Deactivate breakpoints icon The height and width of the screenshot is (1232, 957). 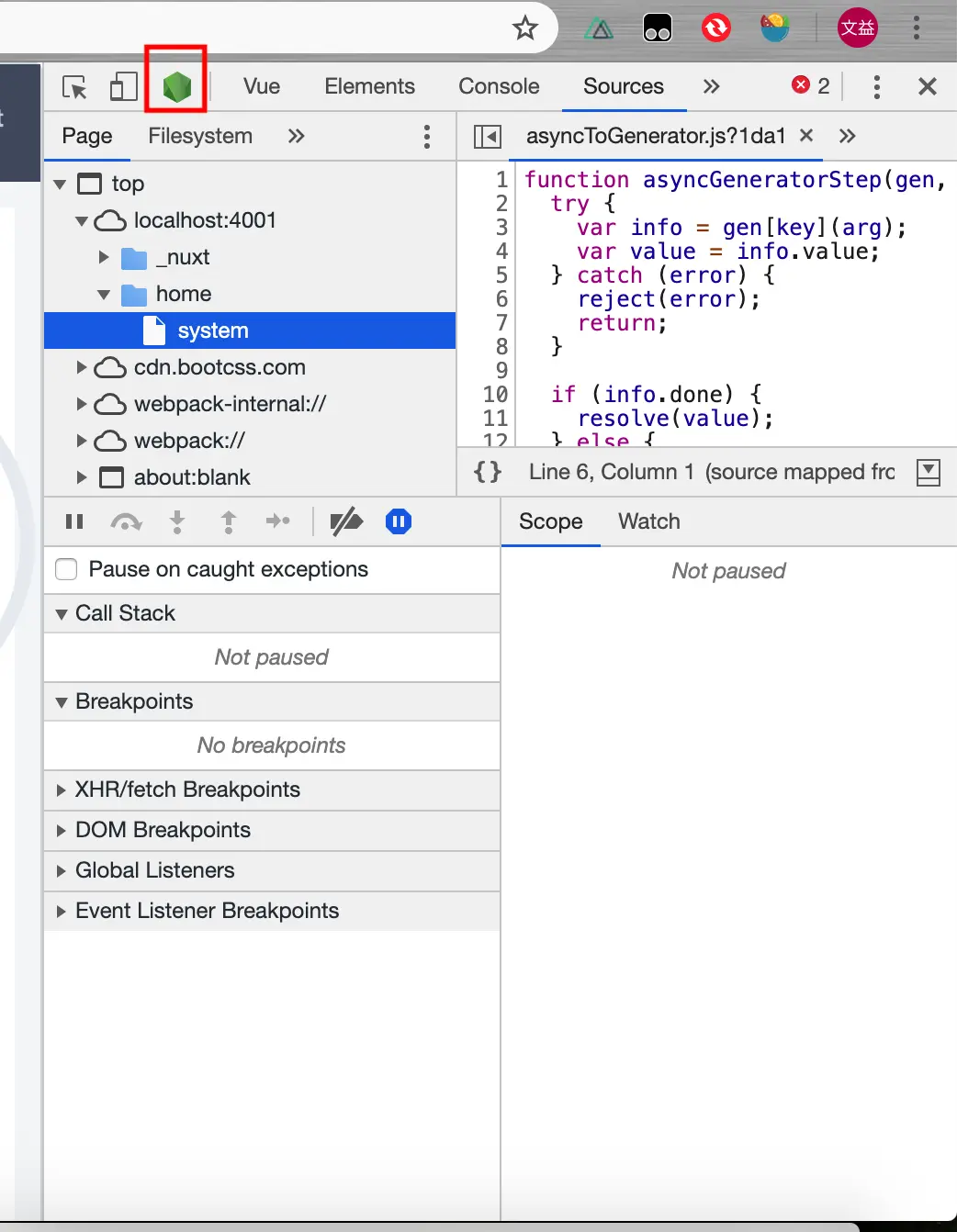[x=346, y=521]
